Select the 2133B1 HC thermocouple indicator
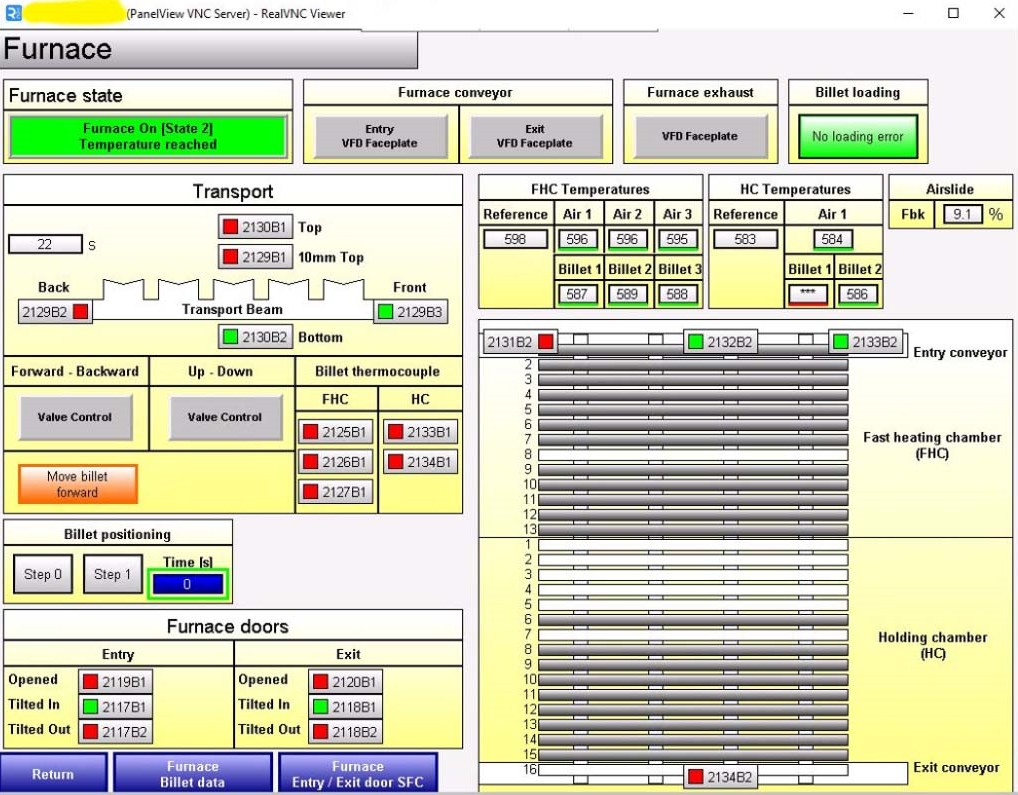Viewport: 1018px width, 795px height. coord(420,432)
